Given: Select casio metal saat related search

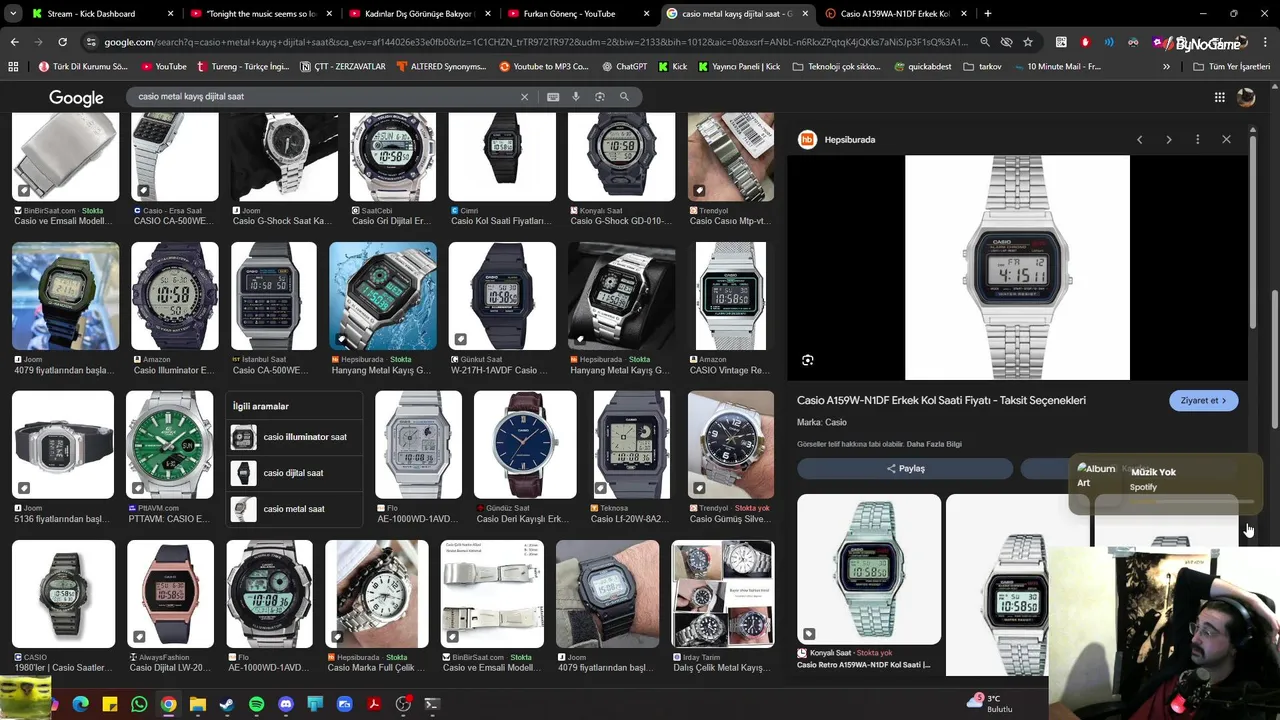Looking at the screenshot, I should coord(295,509).
